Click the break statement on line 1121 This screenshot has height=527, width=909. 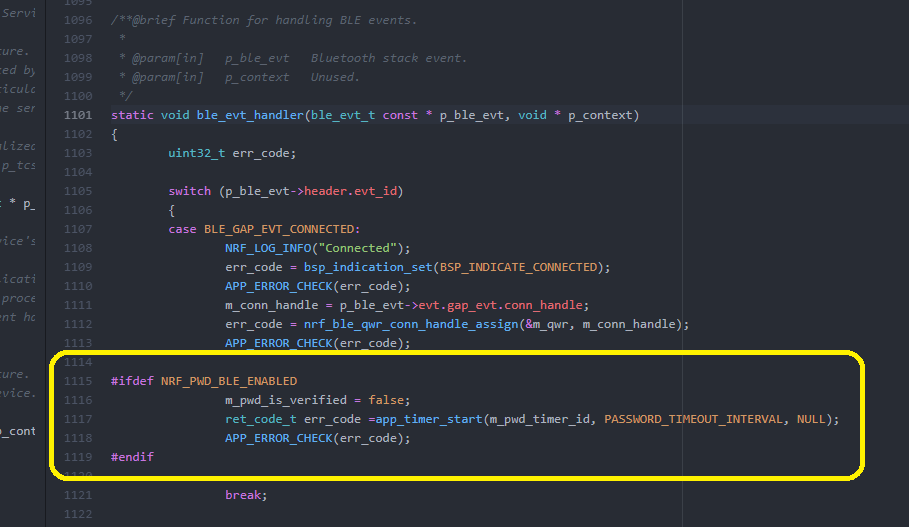coord(245,495)
